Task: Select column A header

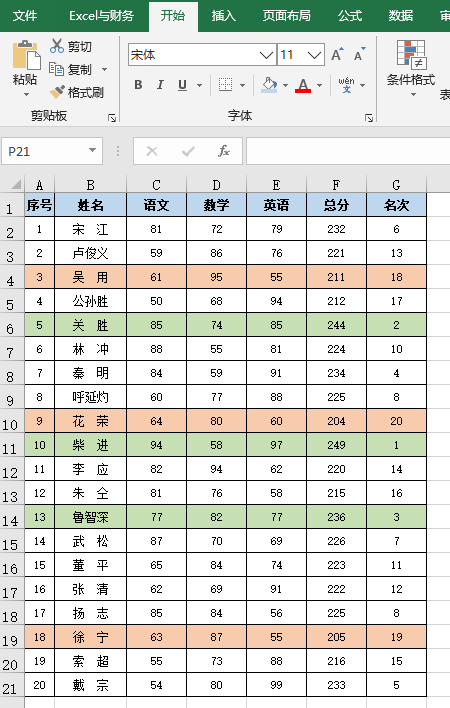Action: pyautogui.click(x=39, y=185)
